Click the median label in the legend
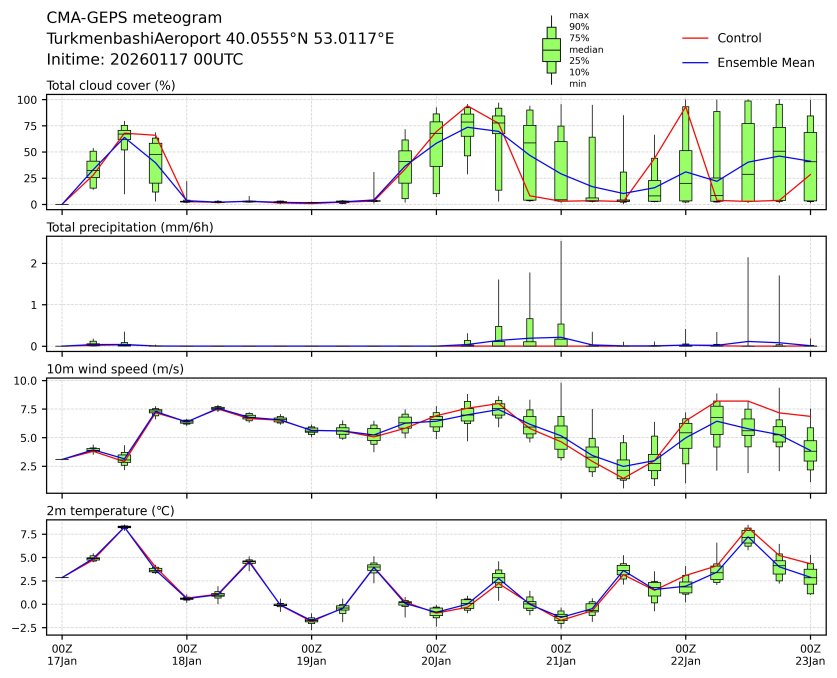The image size is (837, 678). pos(586,49)
